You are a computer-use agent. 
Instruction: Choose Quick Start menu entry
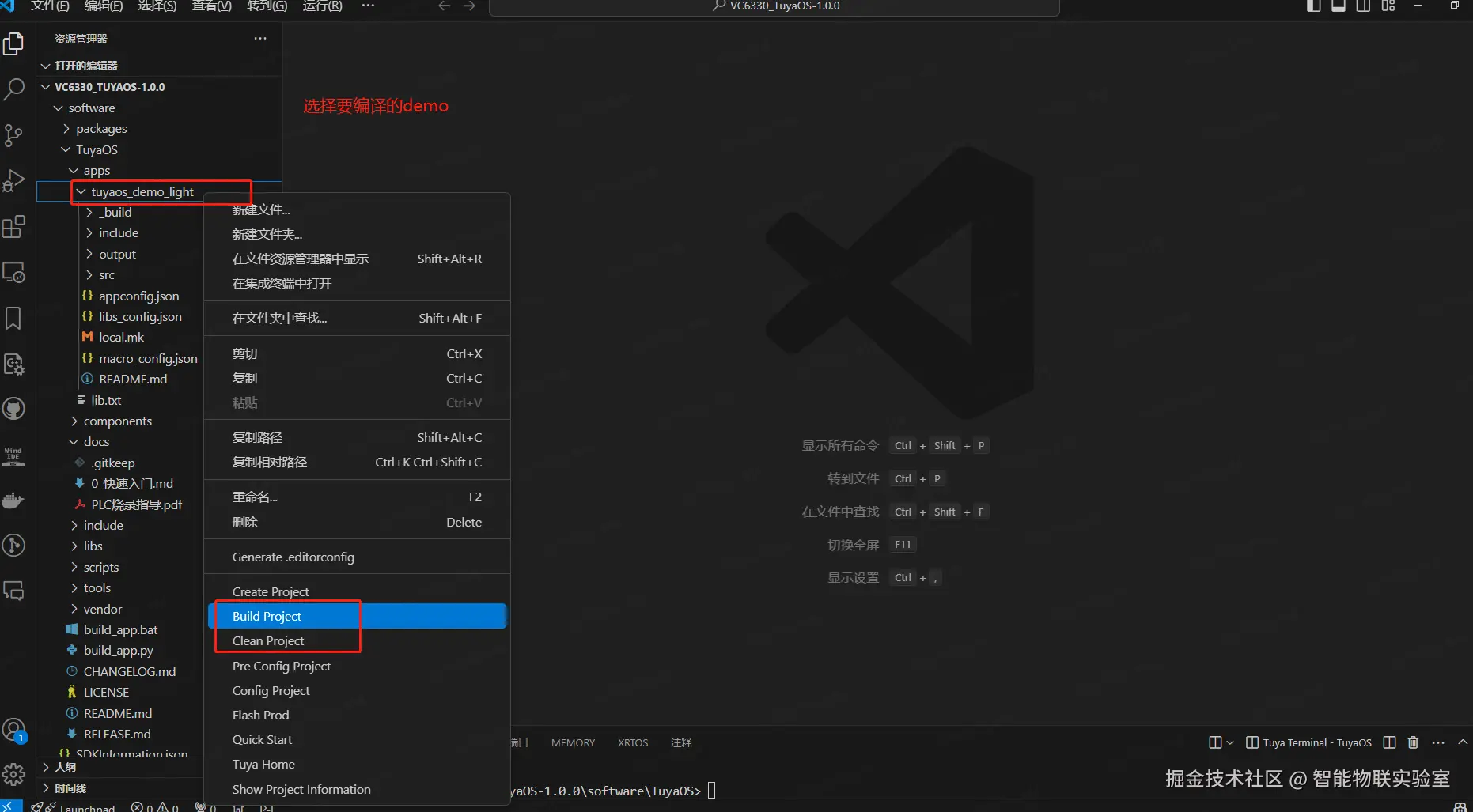tap(358, 740)
